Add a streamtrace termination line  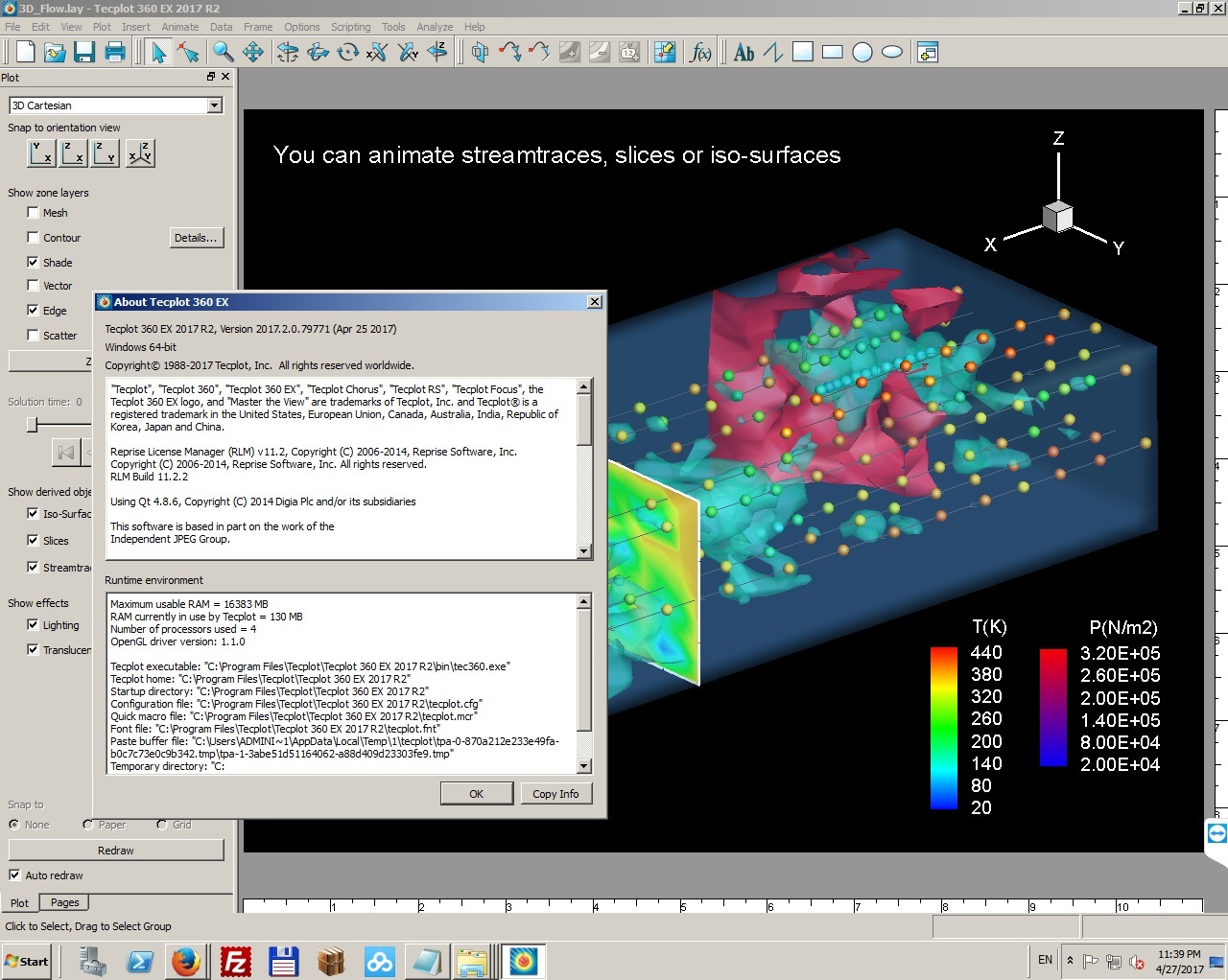click(539, 53)
